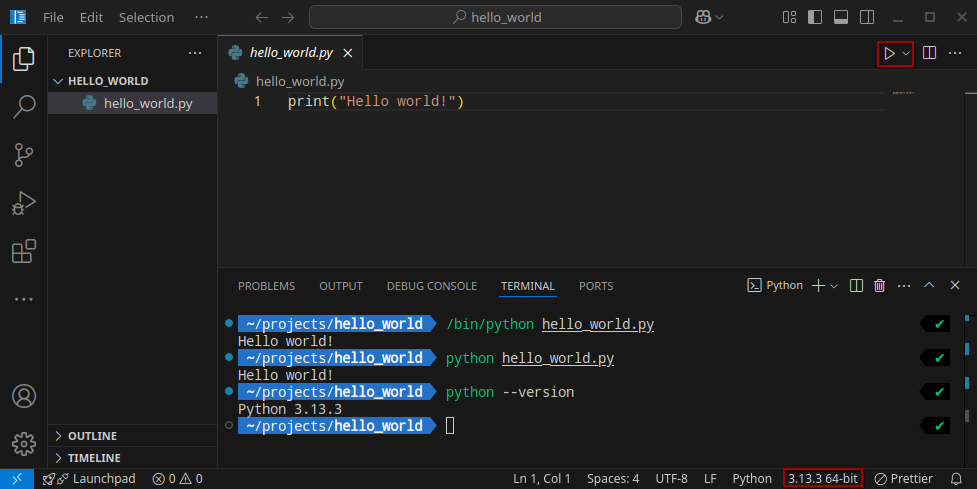Open the Selection menu
The width and height of the screenshot is (977, 489).
click(146, 17)
